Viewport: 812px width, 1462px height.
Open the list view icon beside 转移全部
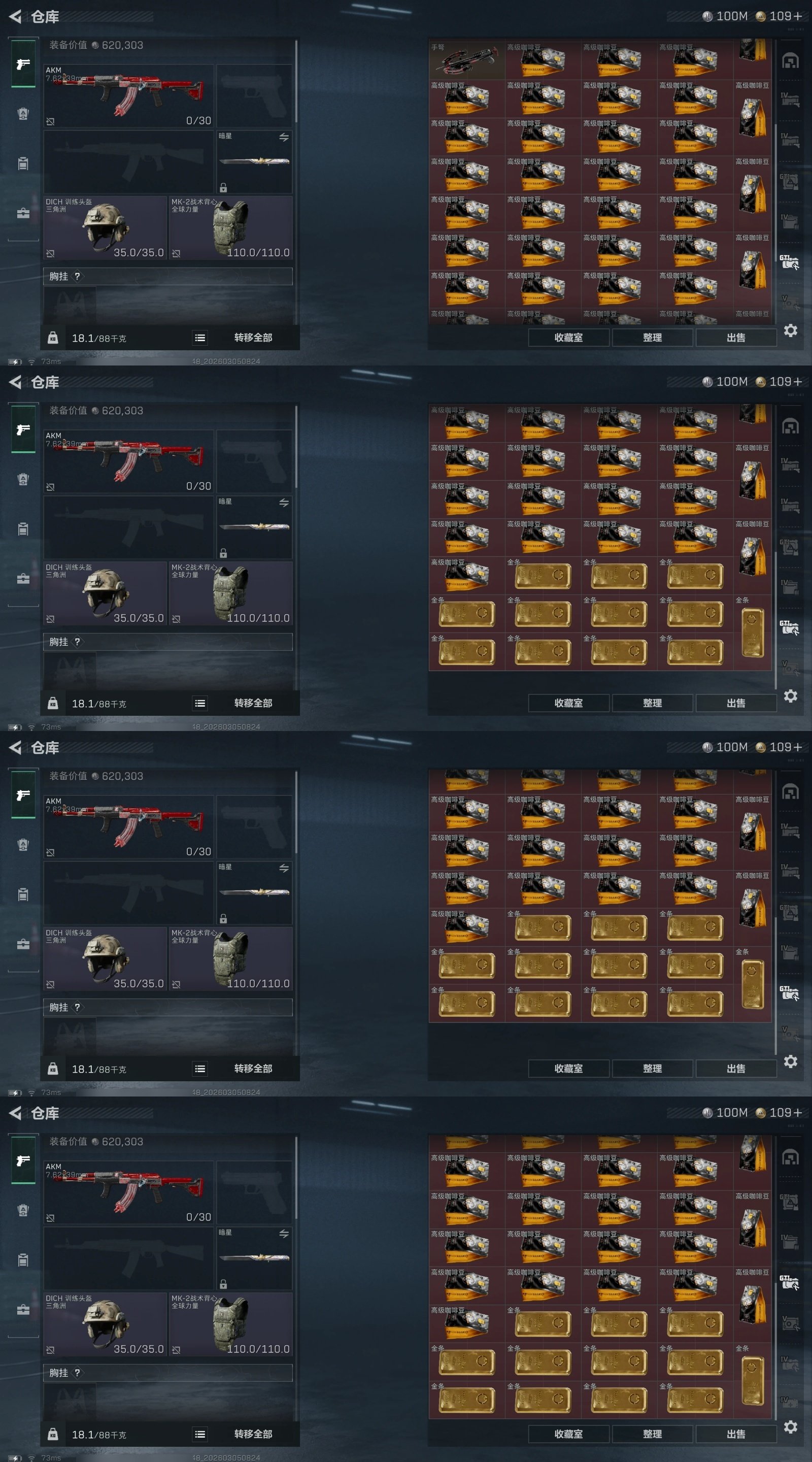click(200, 338)
